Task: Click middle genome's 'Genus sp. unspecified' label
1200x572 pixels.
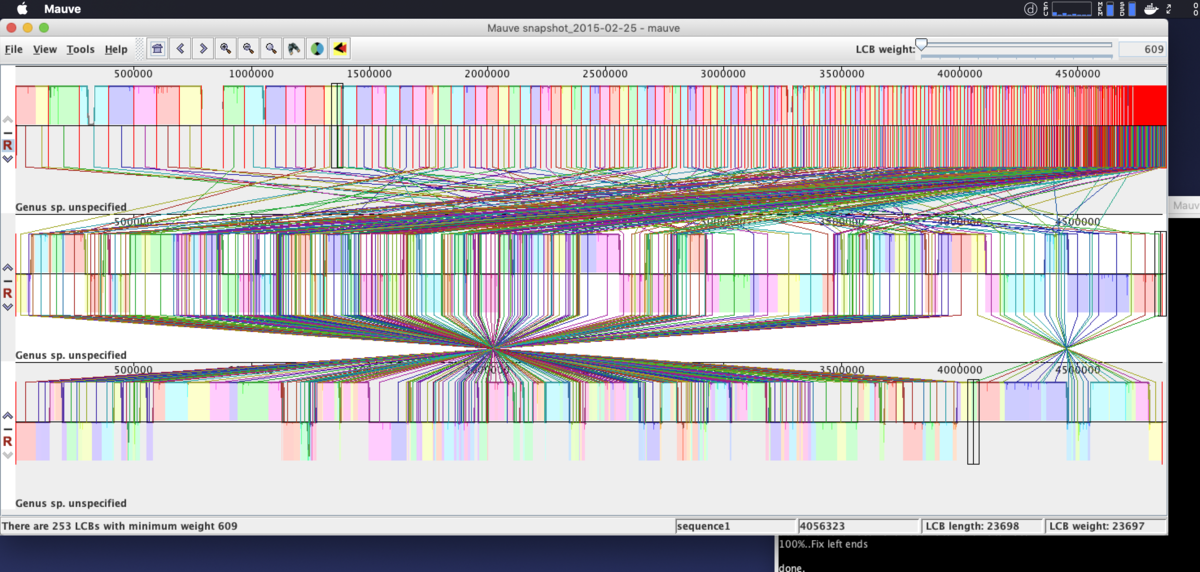Action: click(x=71, y=355)
